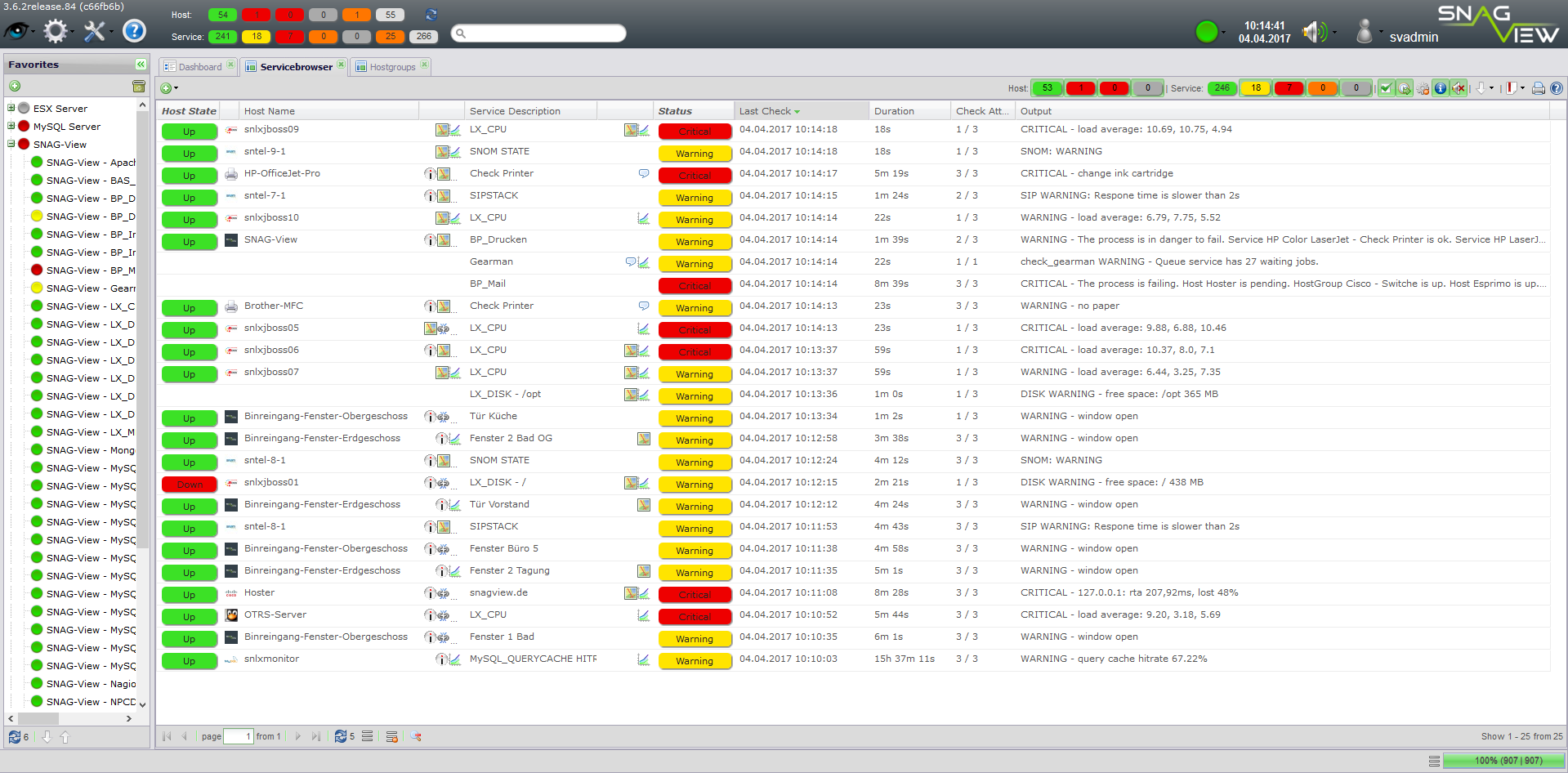Screen dimensions: 1568x773
Task: Add a new favorite with green plus
Action: click(14, 86)
